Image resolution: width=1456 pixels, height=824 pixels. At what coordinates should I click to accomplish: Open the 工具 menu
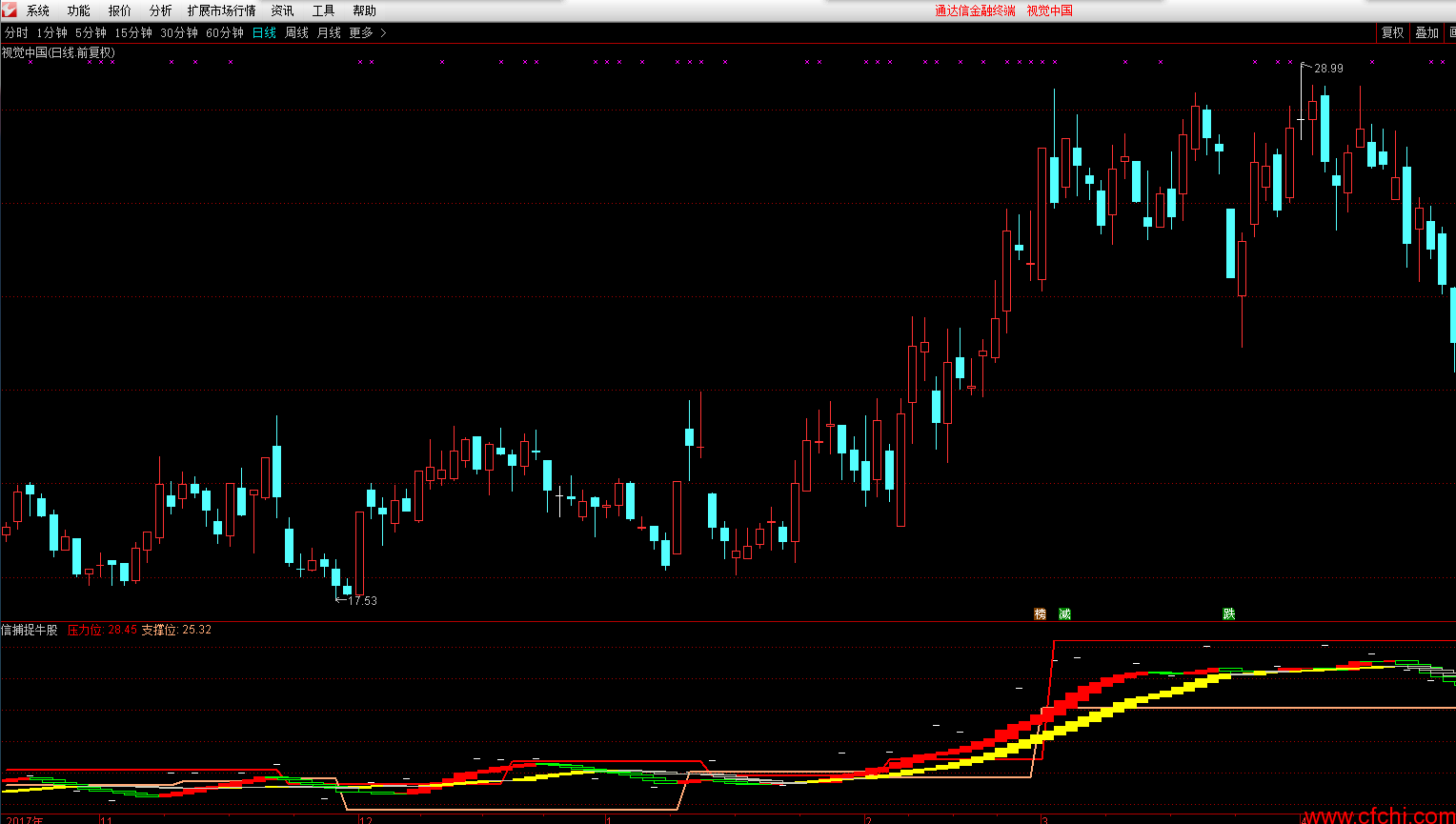pyautogui.click(x=324, y=10)
